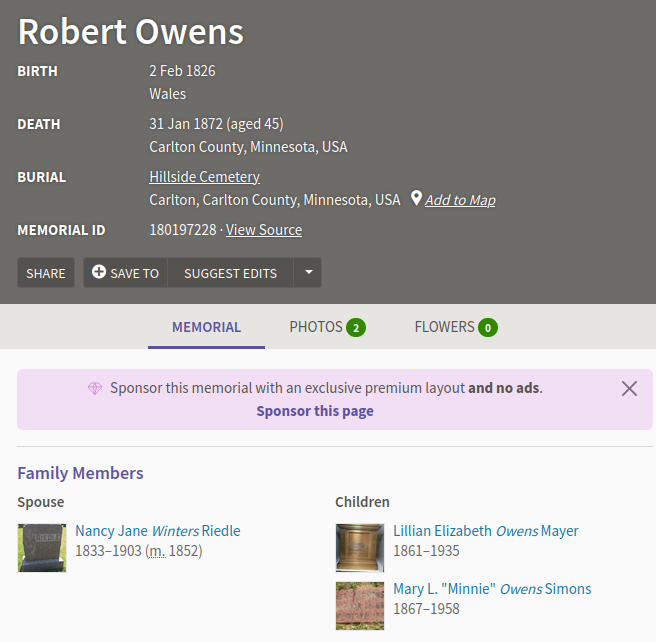Click Suggest Edits button
Image resolution: width=656 pixels, height=642 pixels.
tap(230, 273)
